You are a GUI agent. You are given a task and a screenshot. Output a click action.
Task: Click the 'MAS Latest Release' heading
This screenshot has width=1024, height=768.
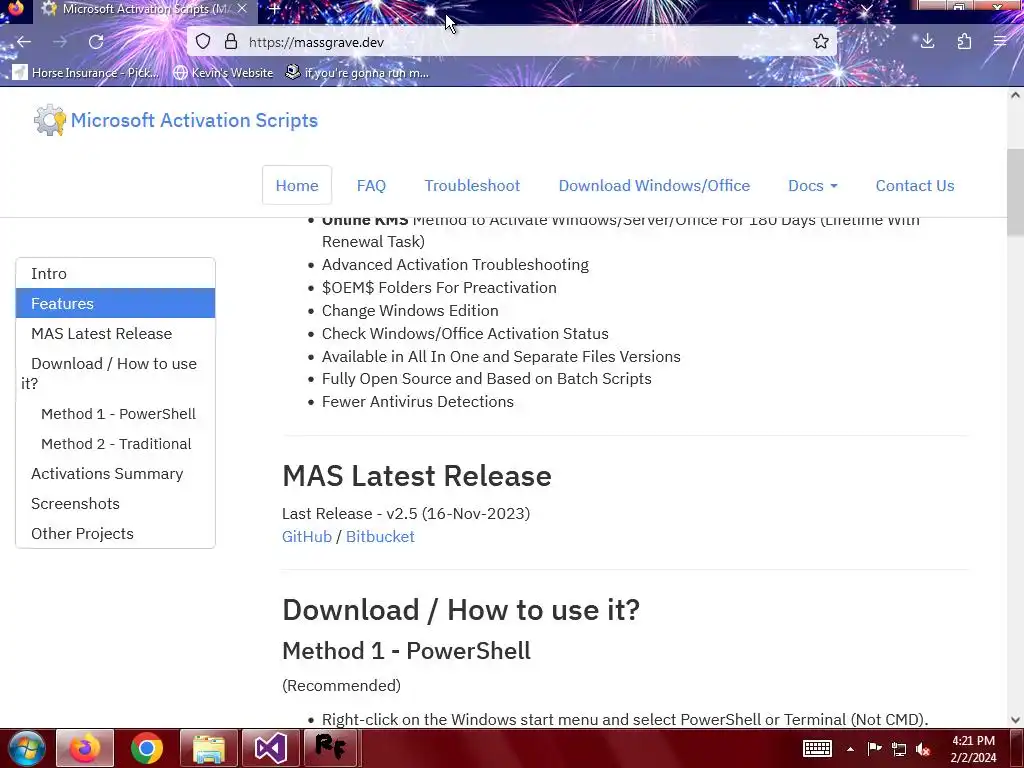tap(417, 476)
